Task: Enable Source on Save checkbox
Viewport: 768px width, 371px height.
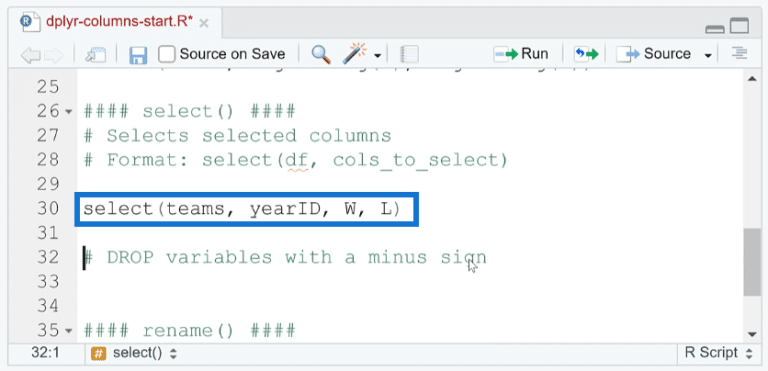Action: [x=167, y=54]
